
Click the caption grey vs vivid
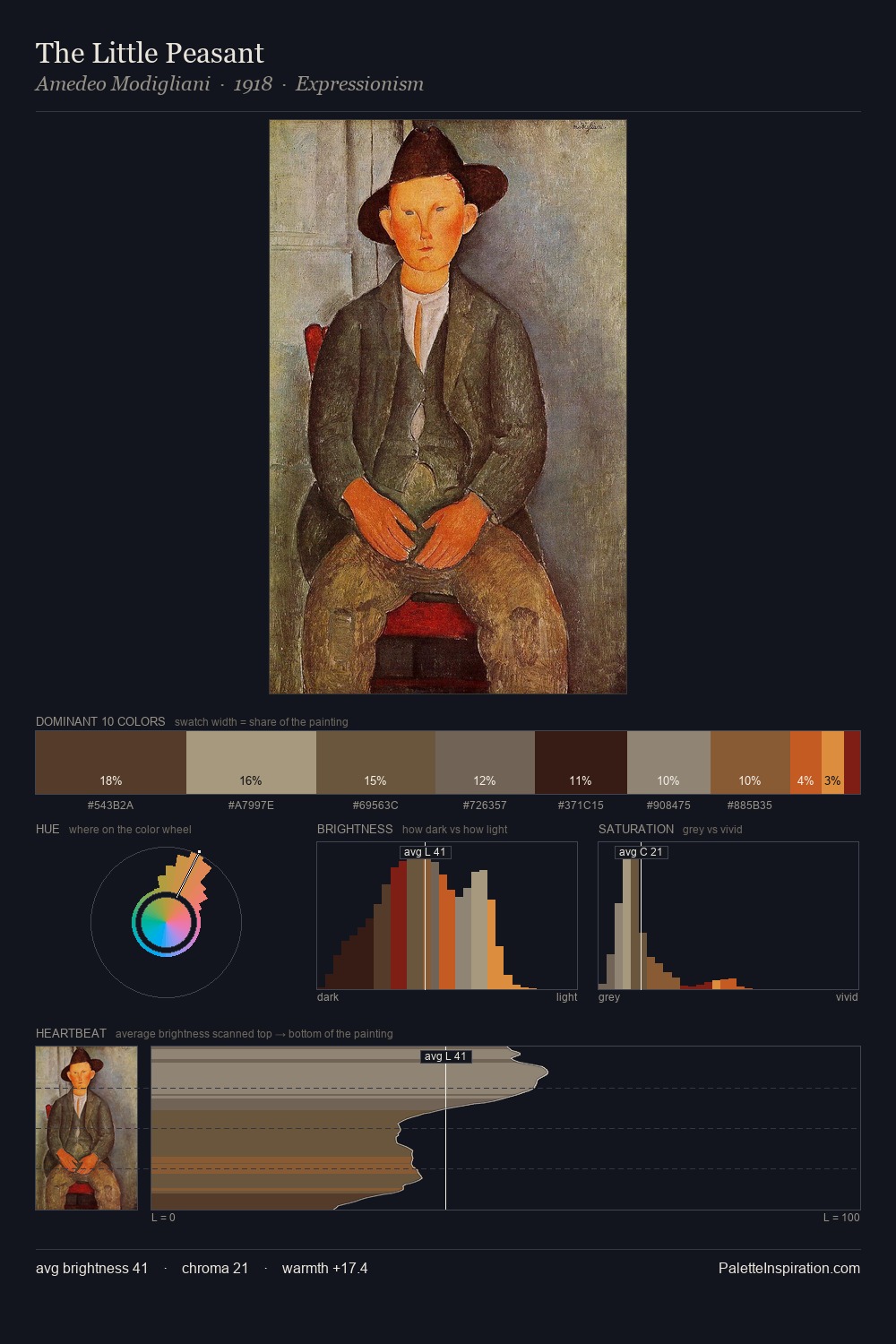pos(712,830)
